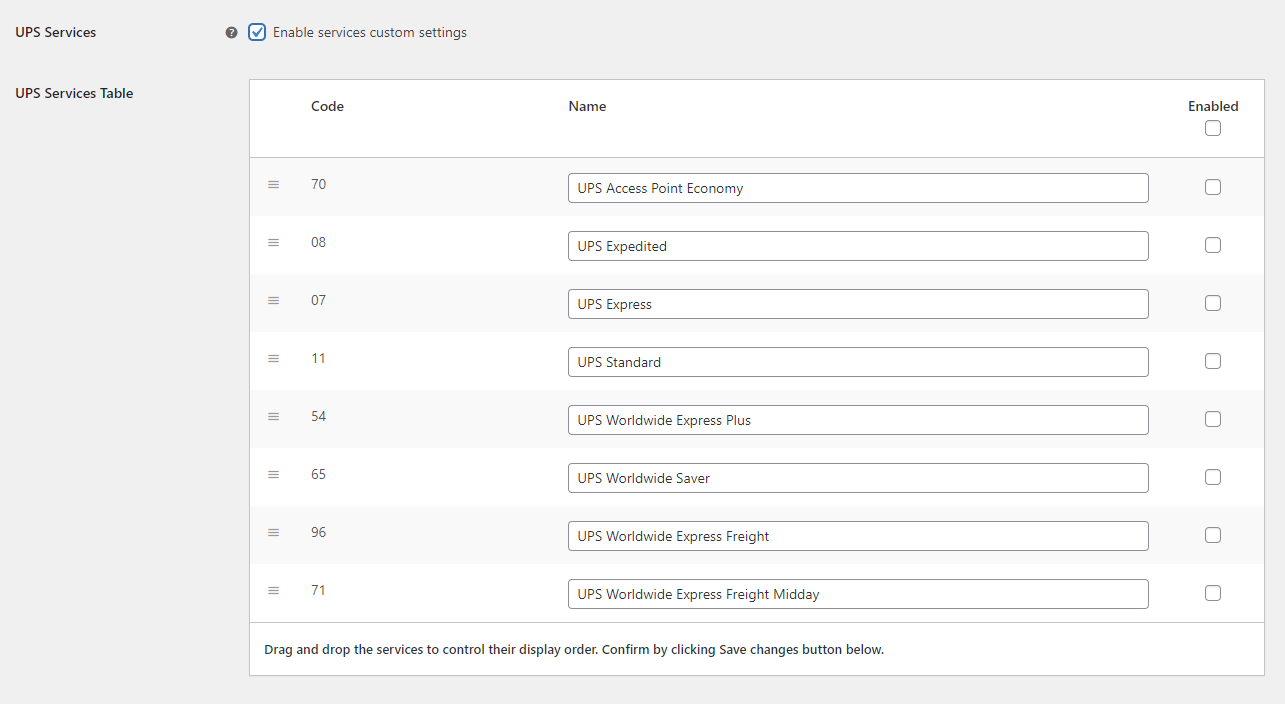1285x704 pixels.
Task: Click inside the UPS Worldwide Express Plus name field
Action: [858, 419]
